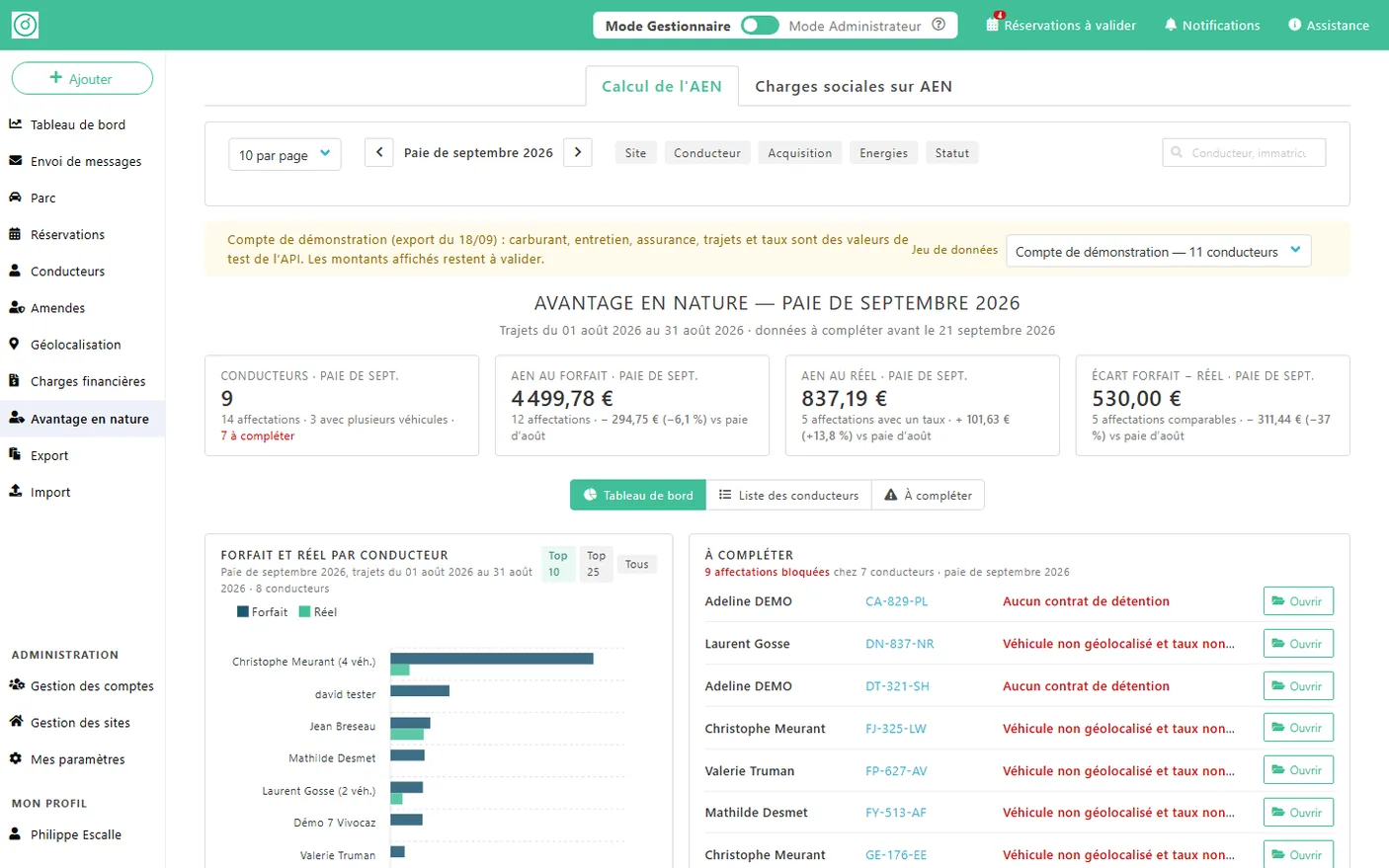Click the conducteur search field
Screen dimensions: 1389x868
click(1244, 152)
